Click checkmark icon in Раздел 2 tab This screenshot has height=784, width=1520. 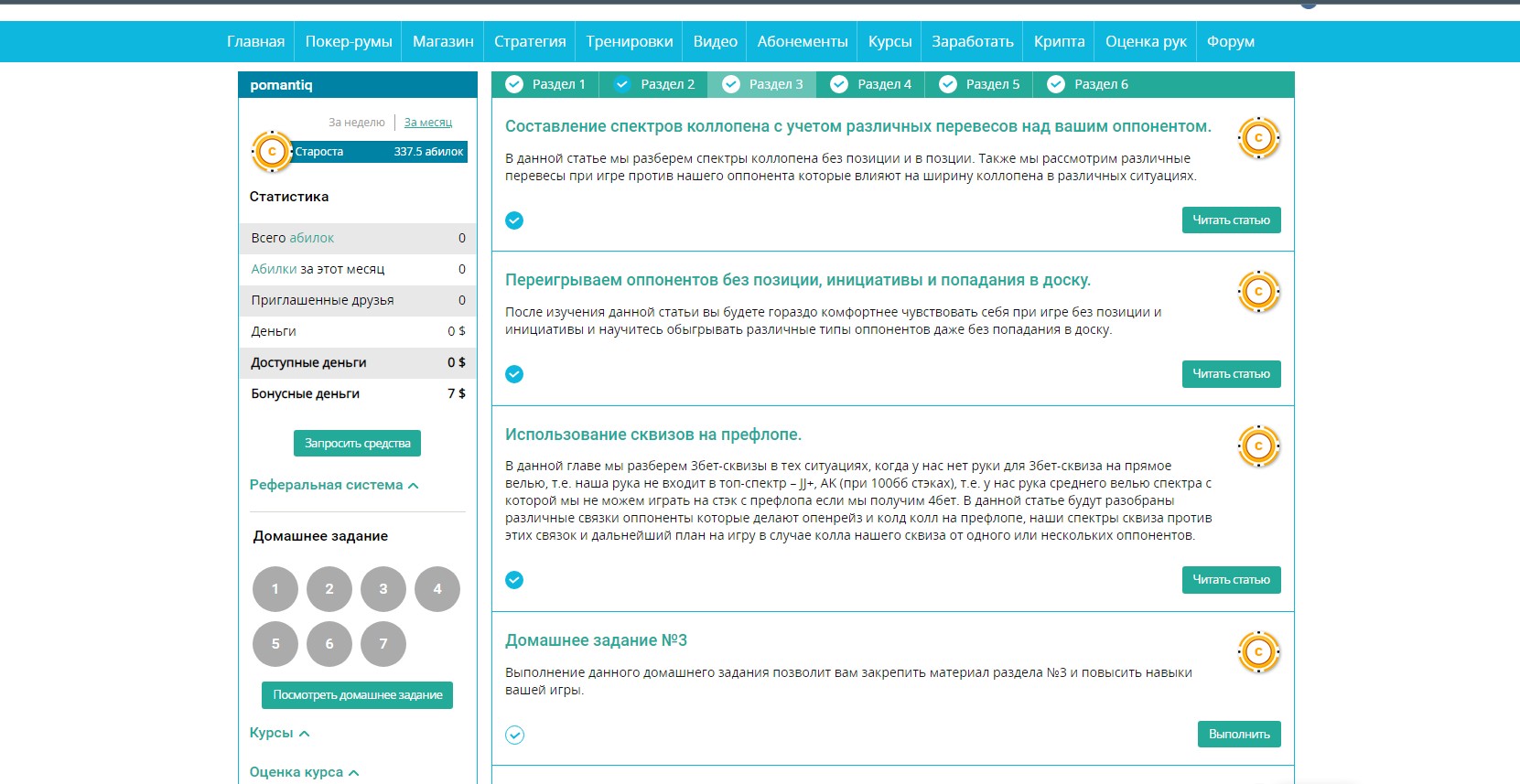click(622, 84)
